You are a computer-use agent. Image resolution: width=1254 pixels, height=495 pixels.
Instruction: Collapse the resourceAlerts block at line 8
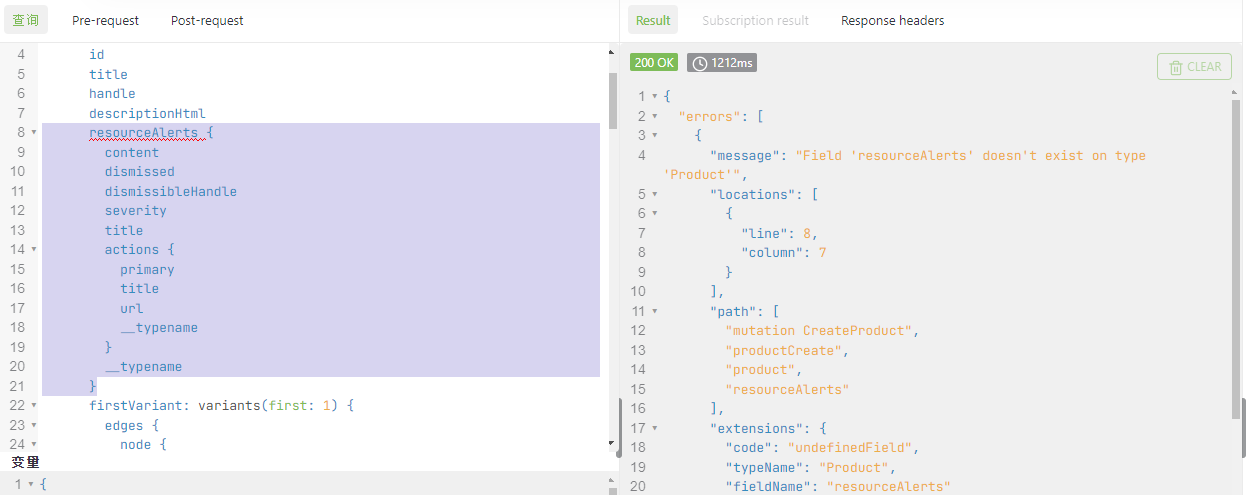(34, 133)
